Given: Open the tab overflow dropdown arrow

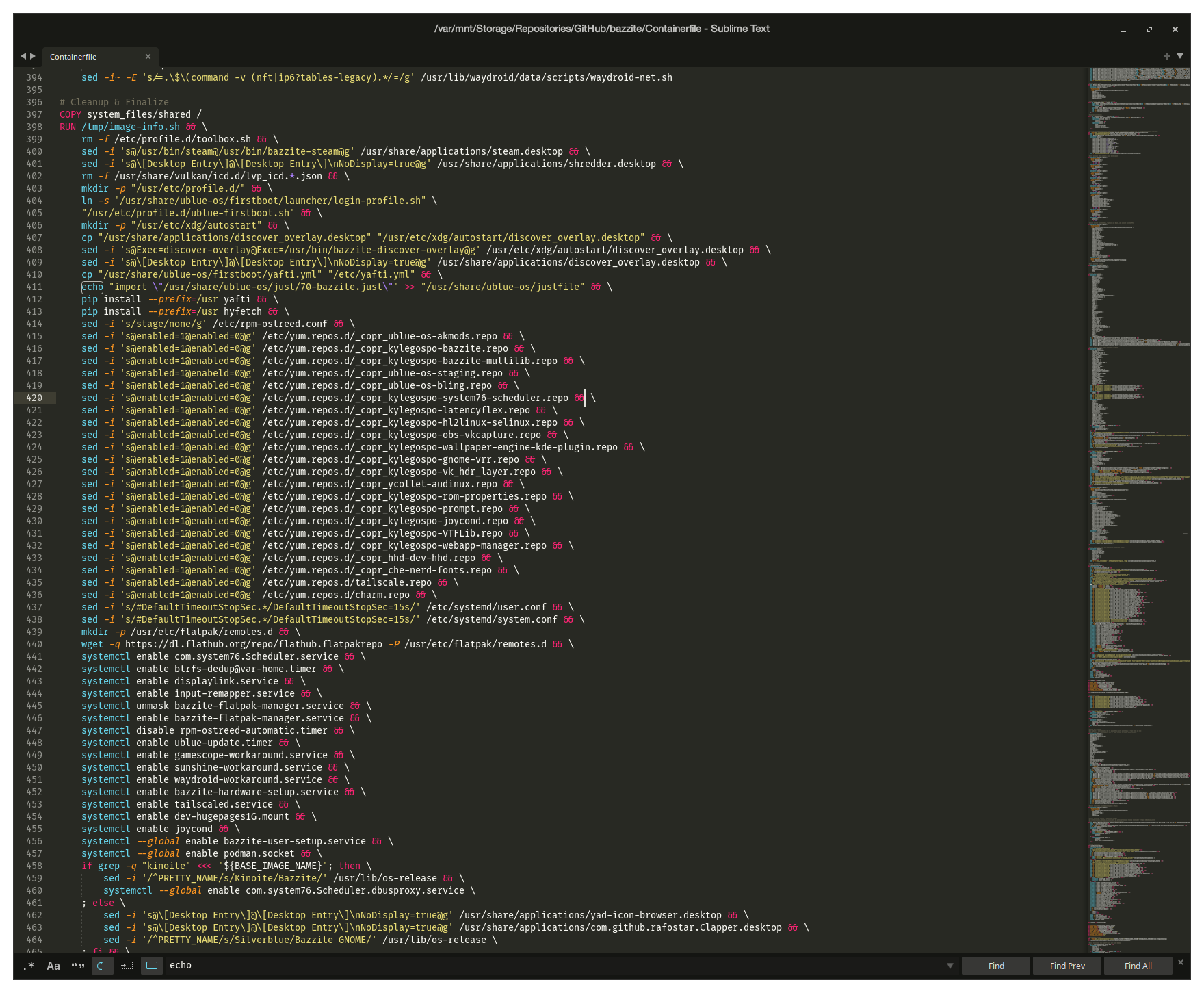Looking at the screenshot, I should tap(1179, 55).
